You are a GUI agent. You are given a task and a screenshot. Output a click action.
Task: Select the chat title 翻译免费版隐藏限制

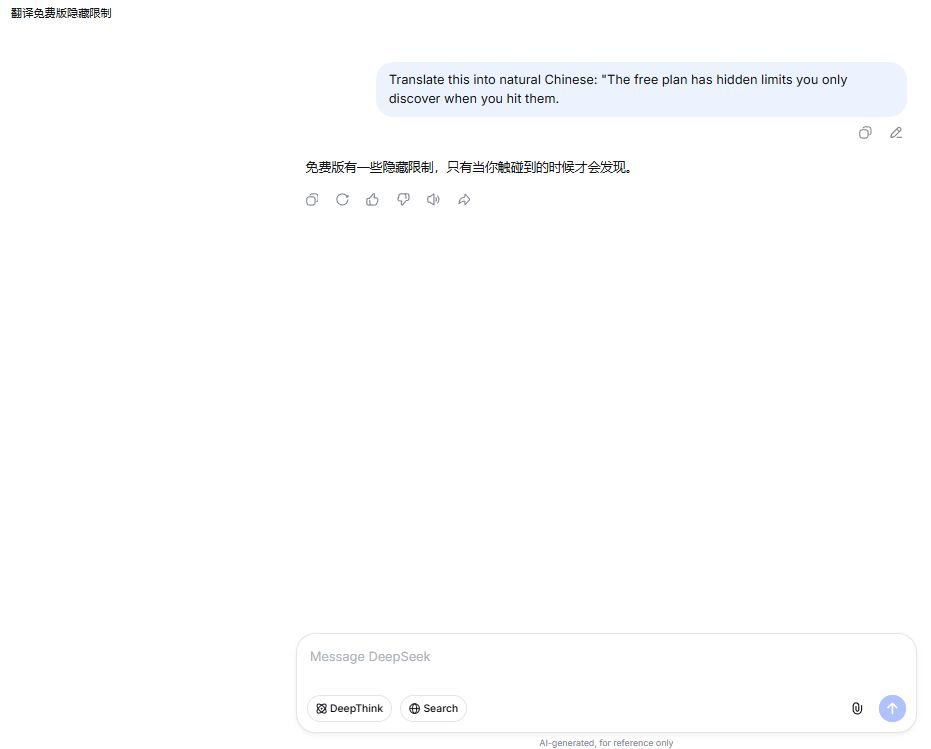tap(61, 13)
